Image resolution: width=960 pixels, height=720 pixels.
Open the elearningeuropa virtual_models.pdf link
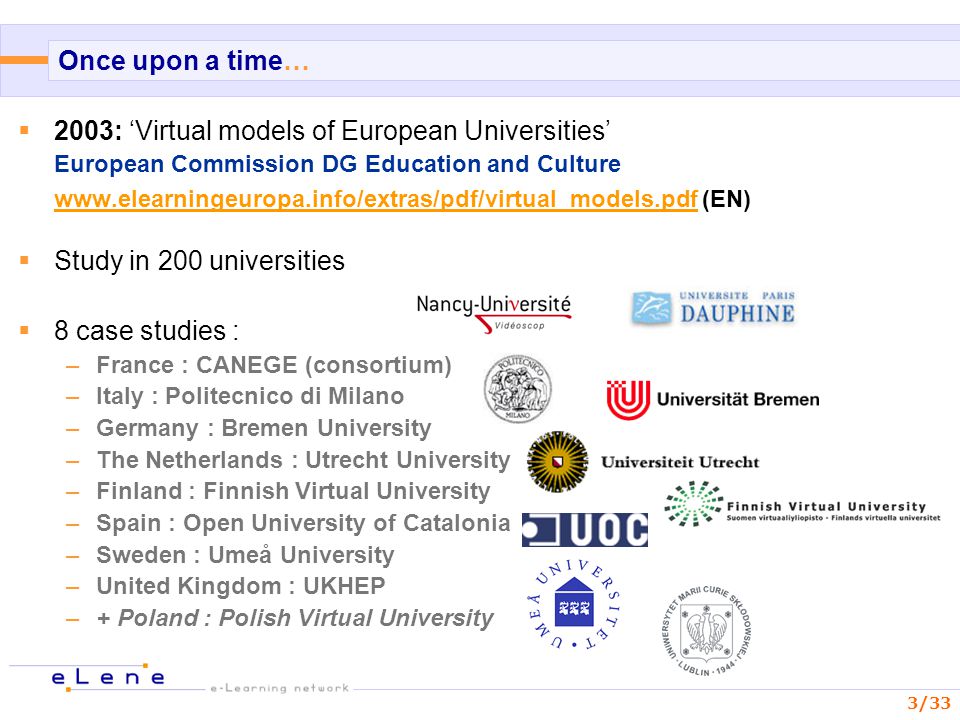[375, 199]
